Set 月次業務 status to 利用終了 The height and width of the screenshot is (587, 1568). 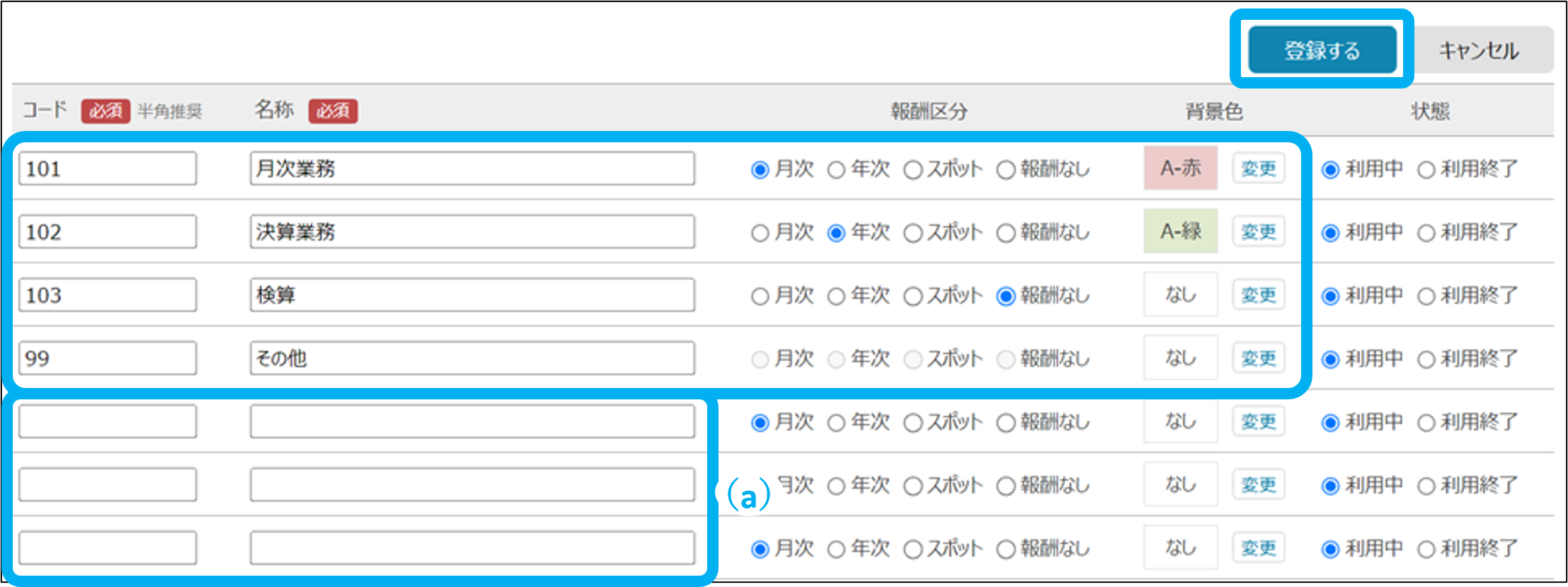point(1426,170)
